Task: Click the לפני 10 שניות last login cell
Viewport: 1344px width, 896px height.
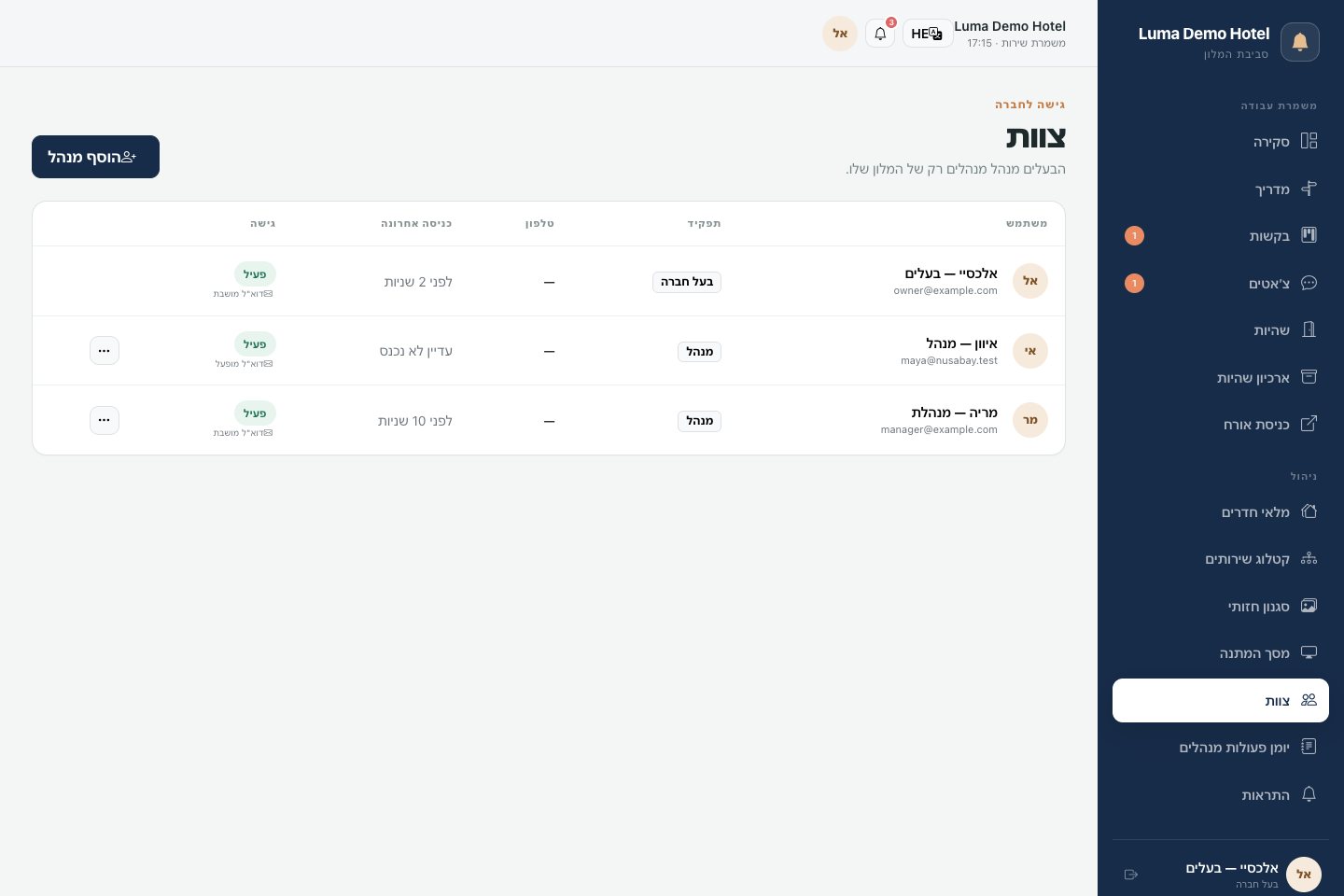Action: coord(415,421)
